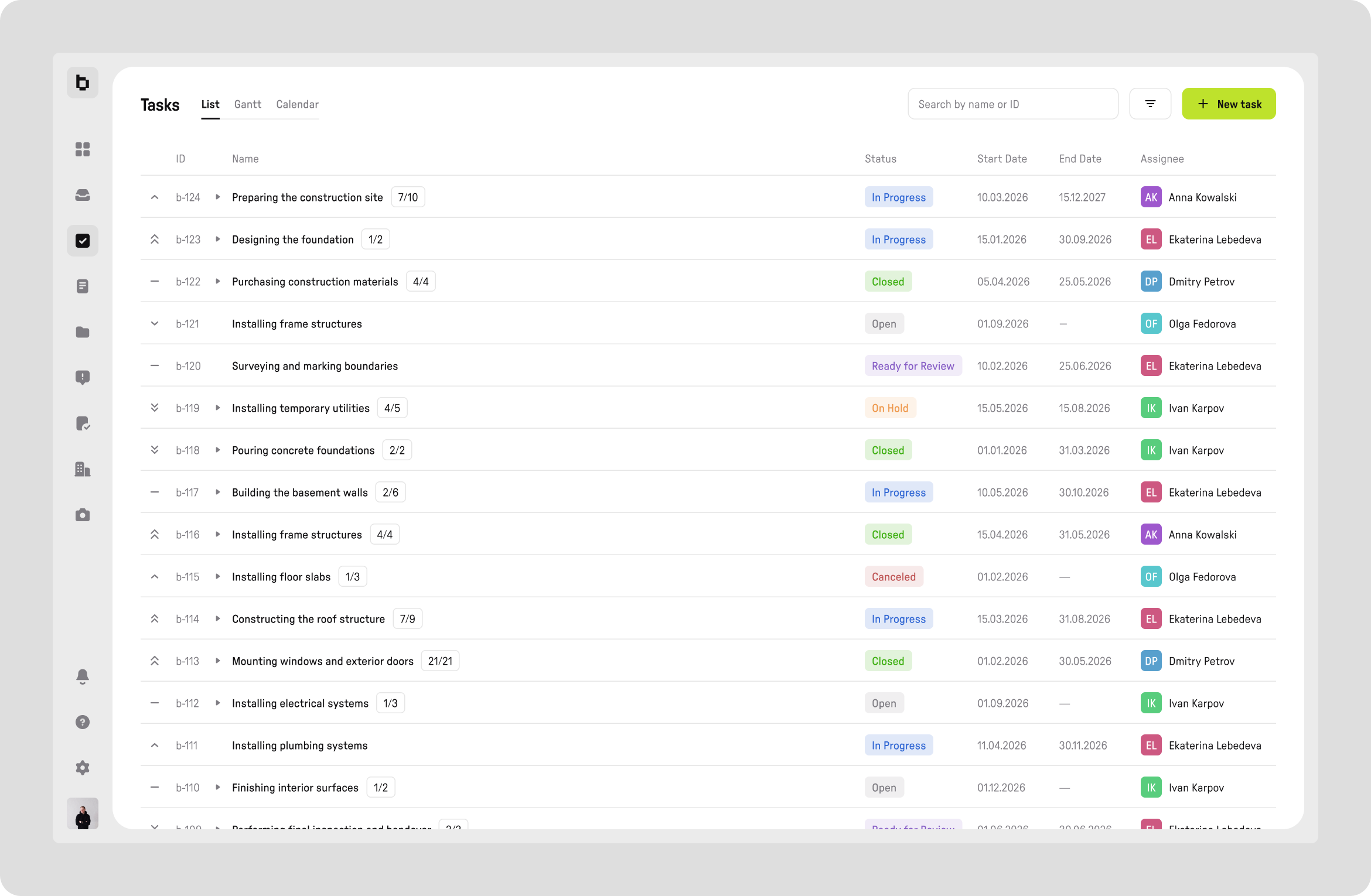
Task: Click In Progress status of b-123
Action: (899, 240)
